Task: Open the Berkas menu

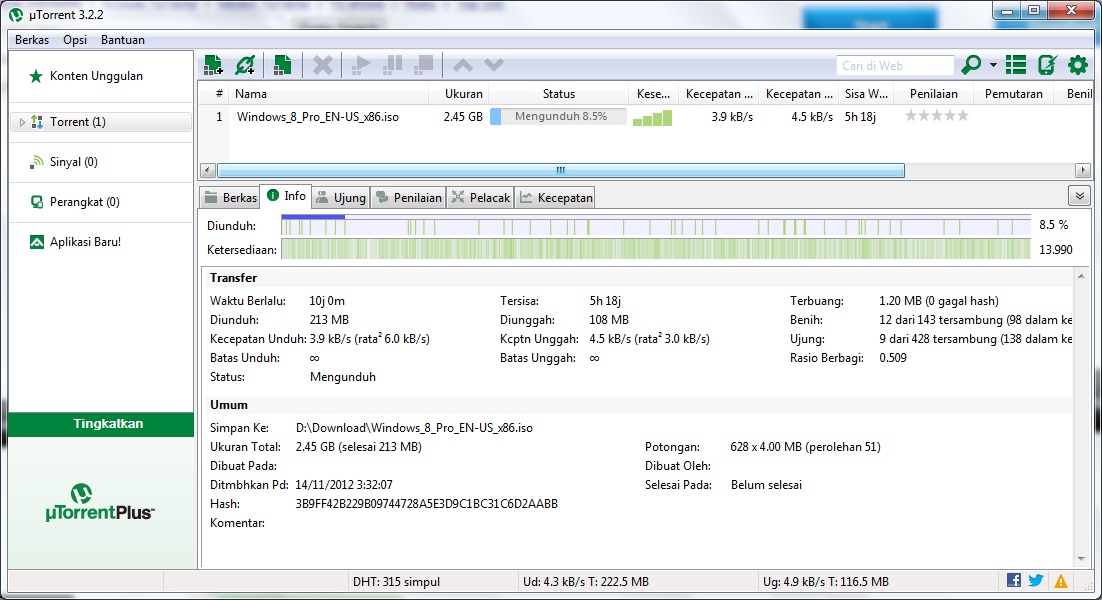Action: pos(32,40)
